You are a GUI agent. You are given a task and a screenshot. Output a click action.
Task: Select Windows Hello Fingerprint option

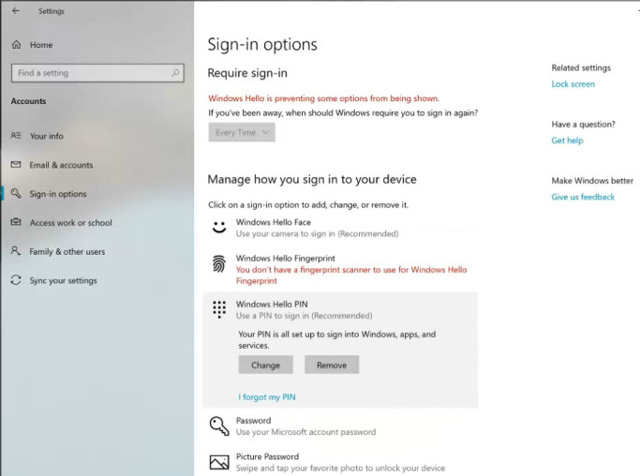tap(340, 269)
